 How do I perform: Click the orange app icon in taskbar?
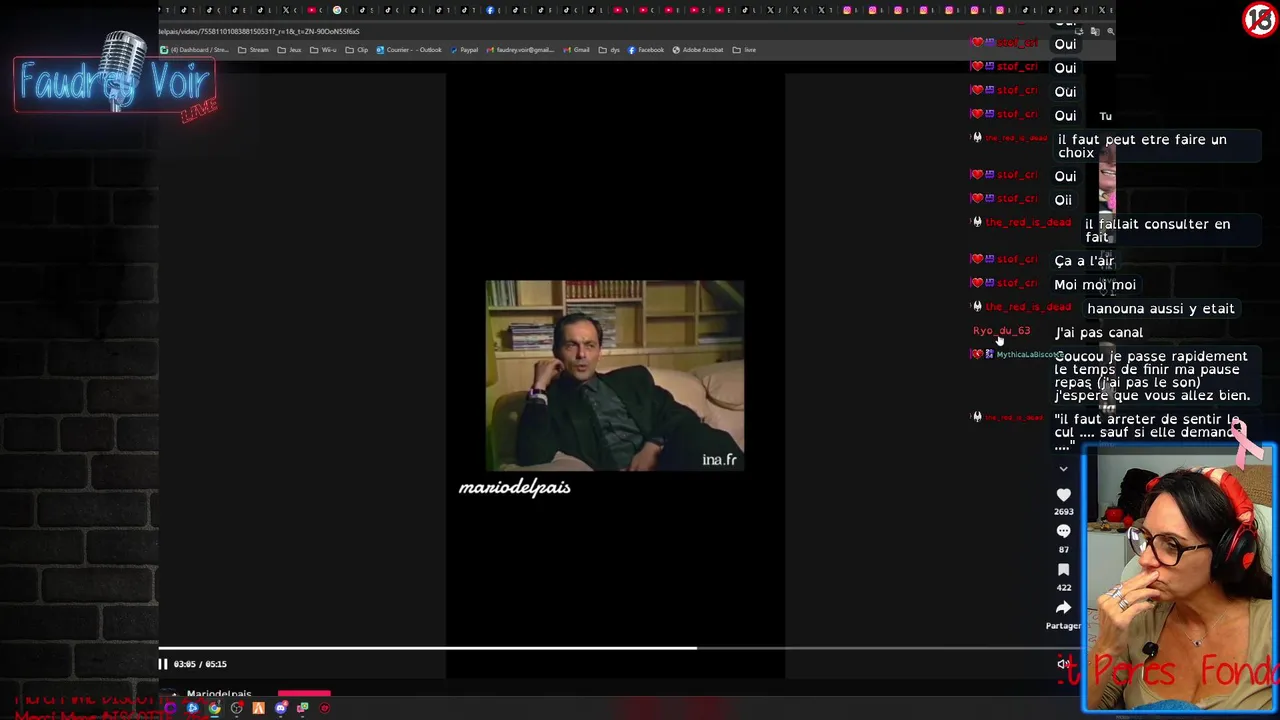click(259, 708)
